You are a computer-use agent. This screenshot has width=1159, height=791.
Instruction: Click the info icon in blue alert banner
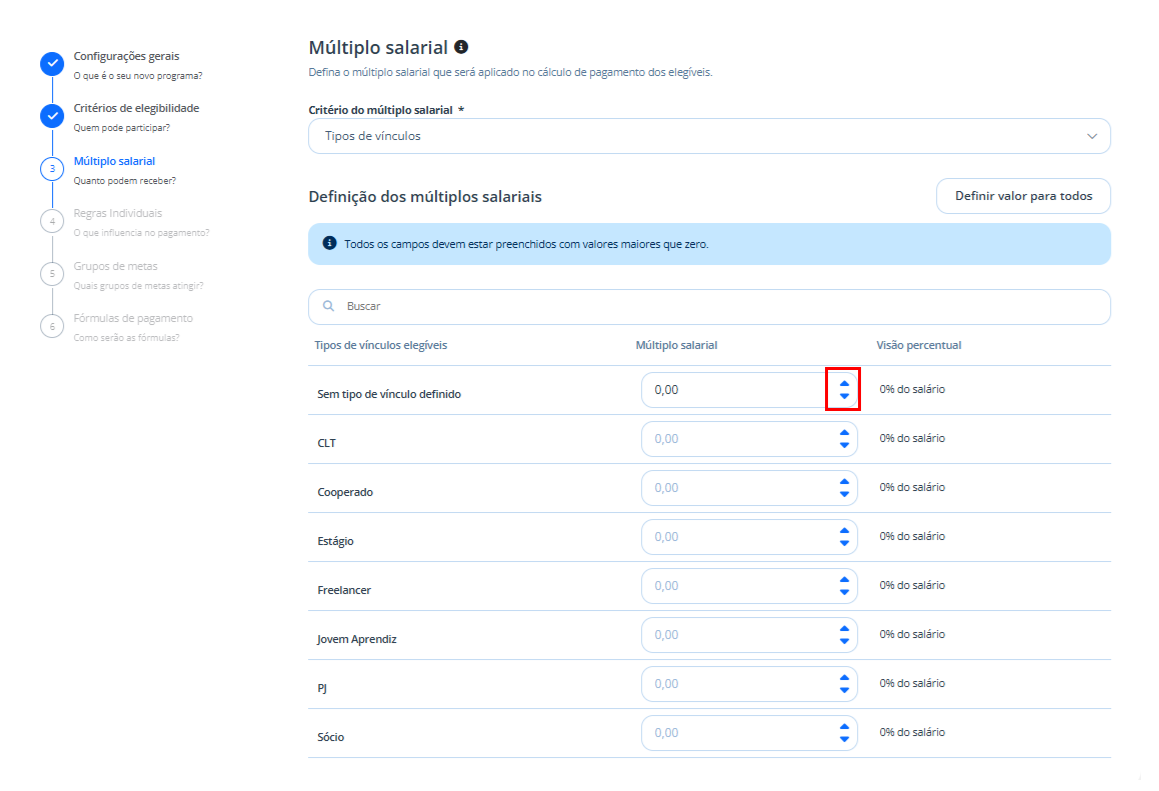pos(330,243)
